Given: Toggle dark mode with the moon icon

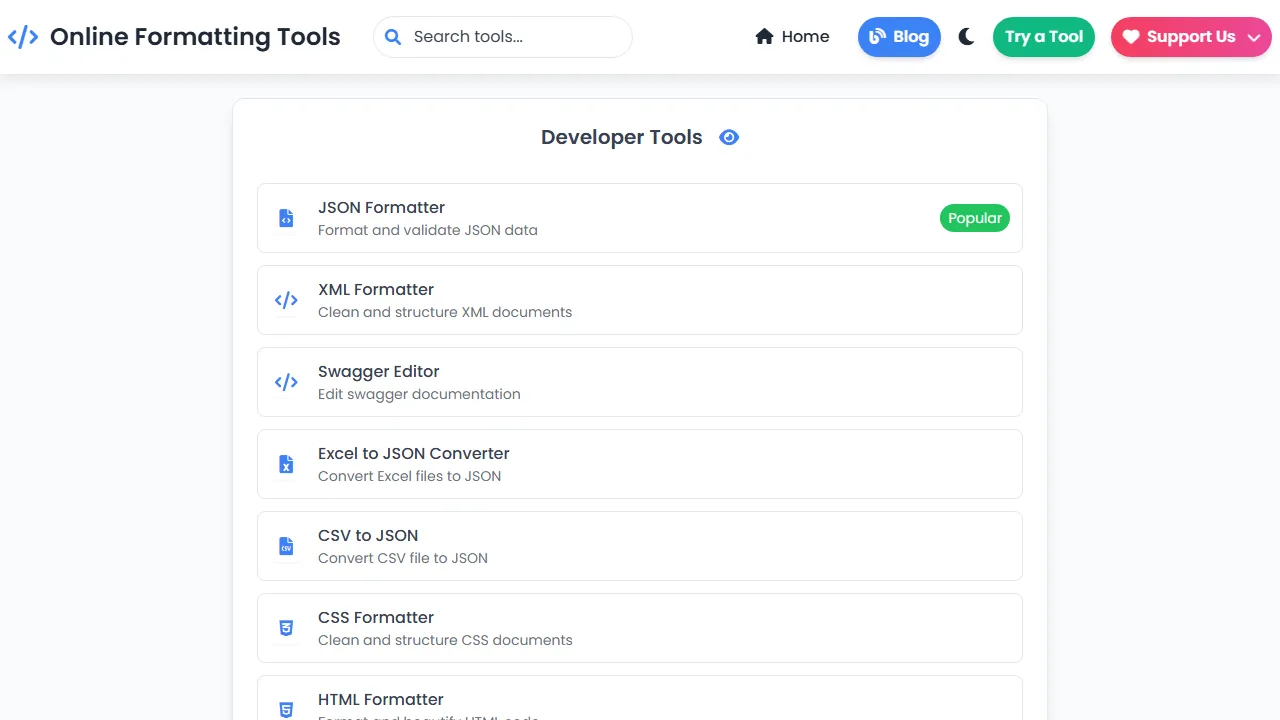Looking at the screenshot, I should [965, 36].
